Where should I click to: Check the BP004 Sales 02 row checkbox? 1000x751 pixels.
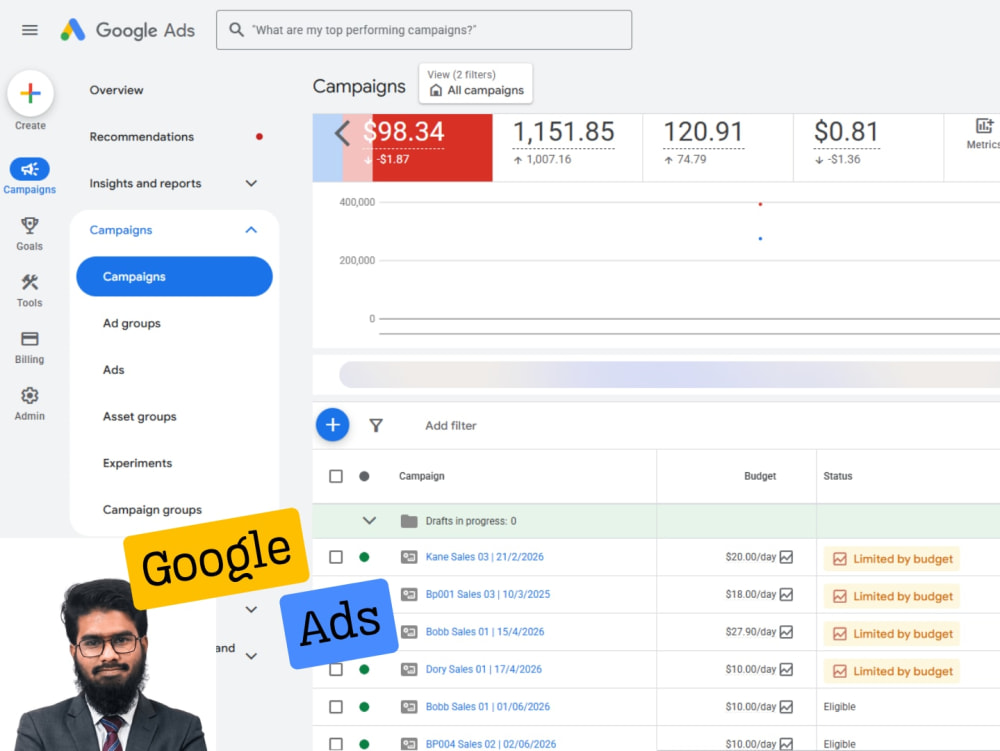click(x=336, y=744)
